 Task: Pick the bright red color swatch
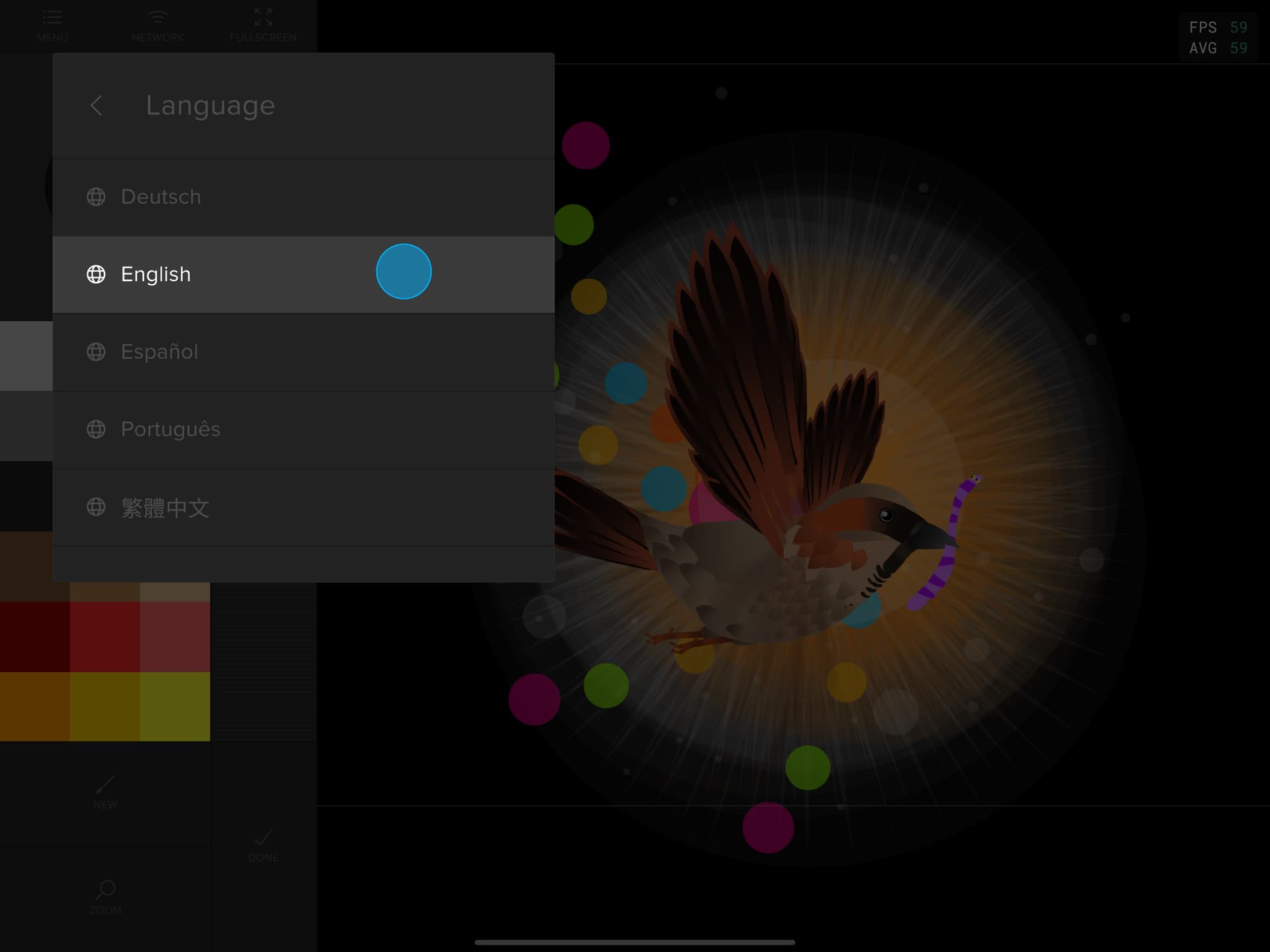[x=105, y=636]
